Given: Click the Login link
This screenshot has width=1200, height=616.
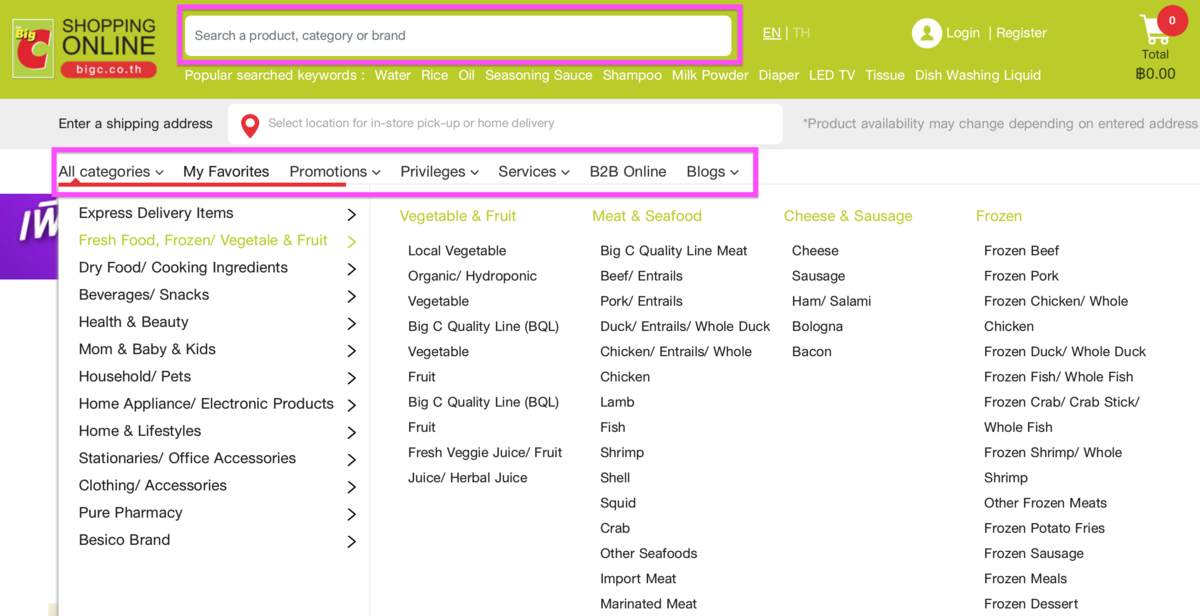Looking at the screenshot, I should [963, 33].
